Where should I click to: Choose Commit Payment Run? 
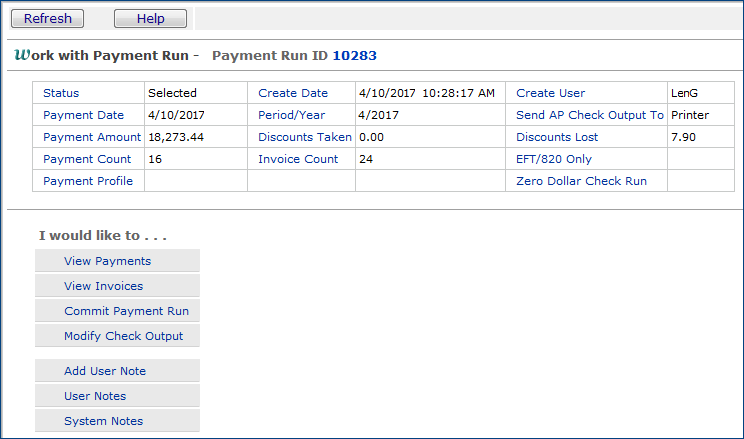pyautogui.click(x=126, y=311)
